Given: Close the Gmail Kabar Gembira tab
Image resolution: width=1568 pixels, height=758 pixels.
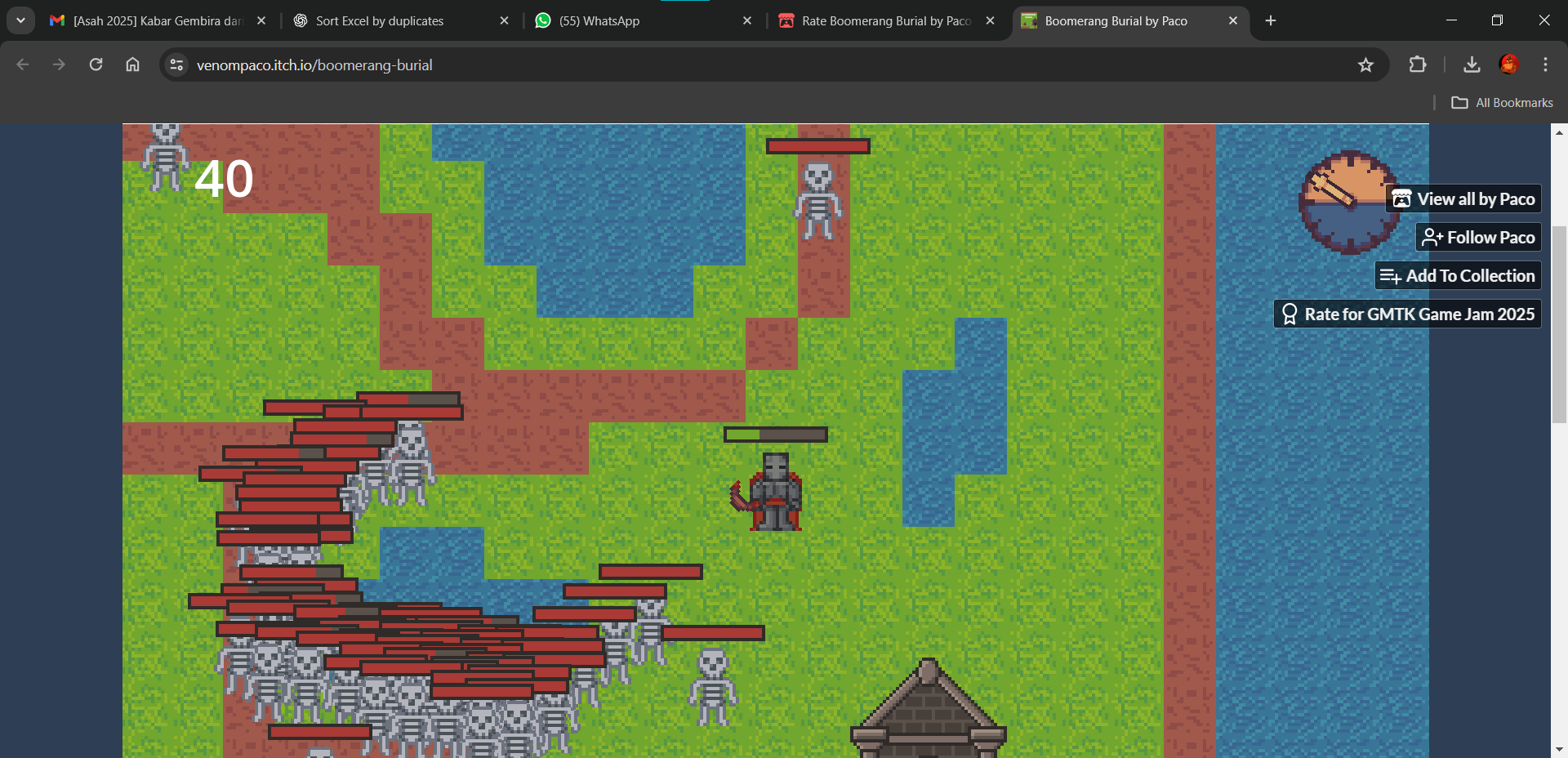Looking at the screenshot, I should 261,20.
